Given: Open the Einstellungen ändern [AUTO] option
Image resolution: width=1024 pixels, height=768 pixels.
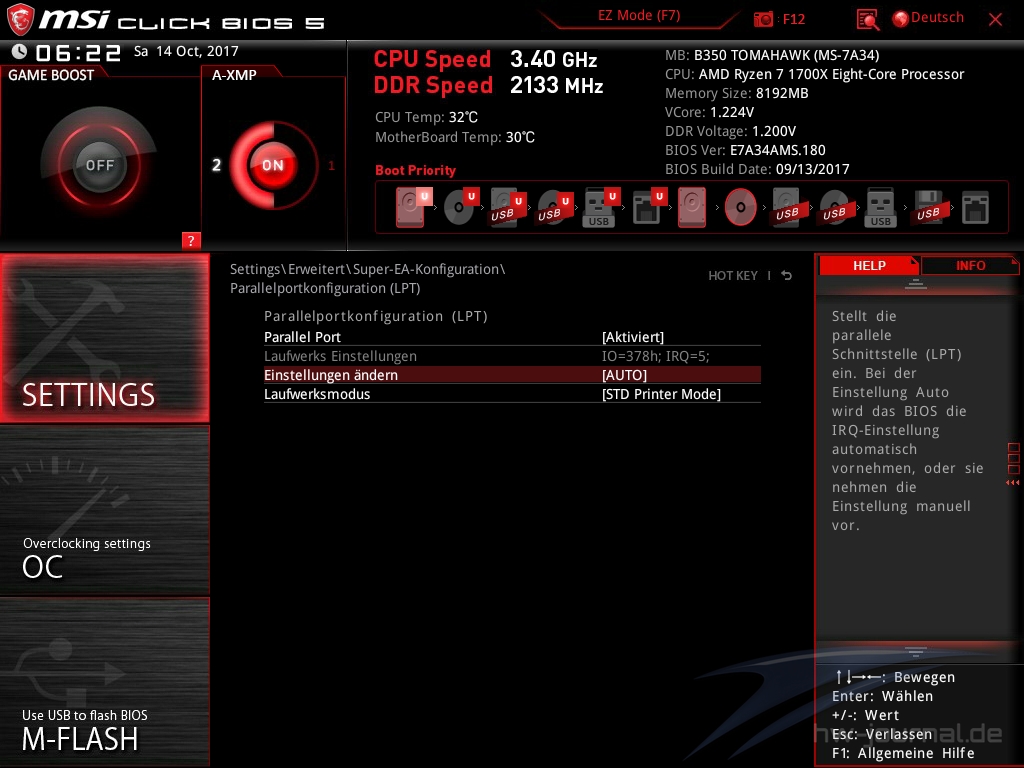Looking at the screenshot, I should [624, 375].
